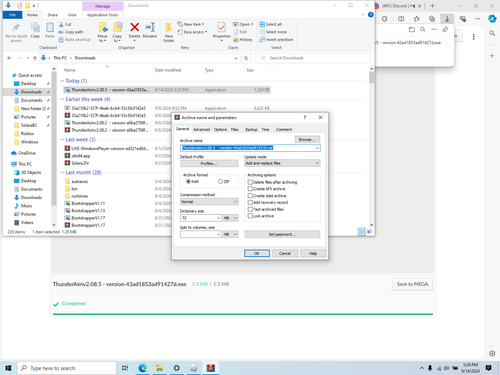Image resolution: width=500 pixels, height=375 pixels.
Task: Switch to the Options tab
Action: 220,129
